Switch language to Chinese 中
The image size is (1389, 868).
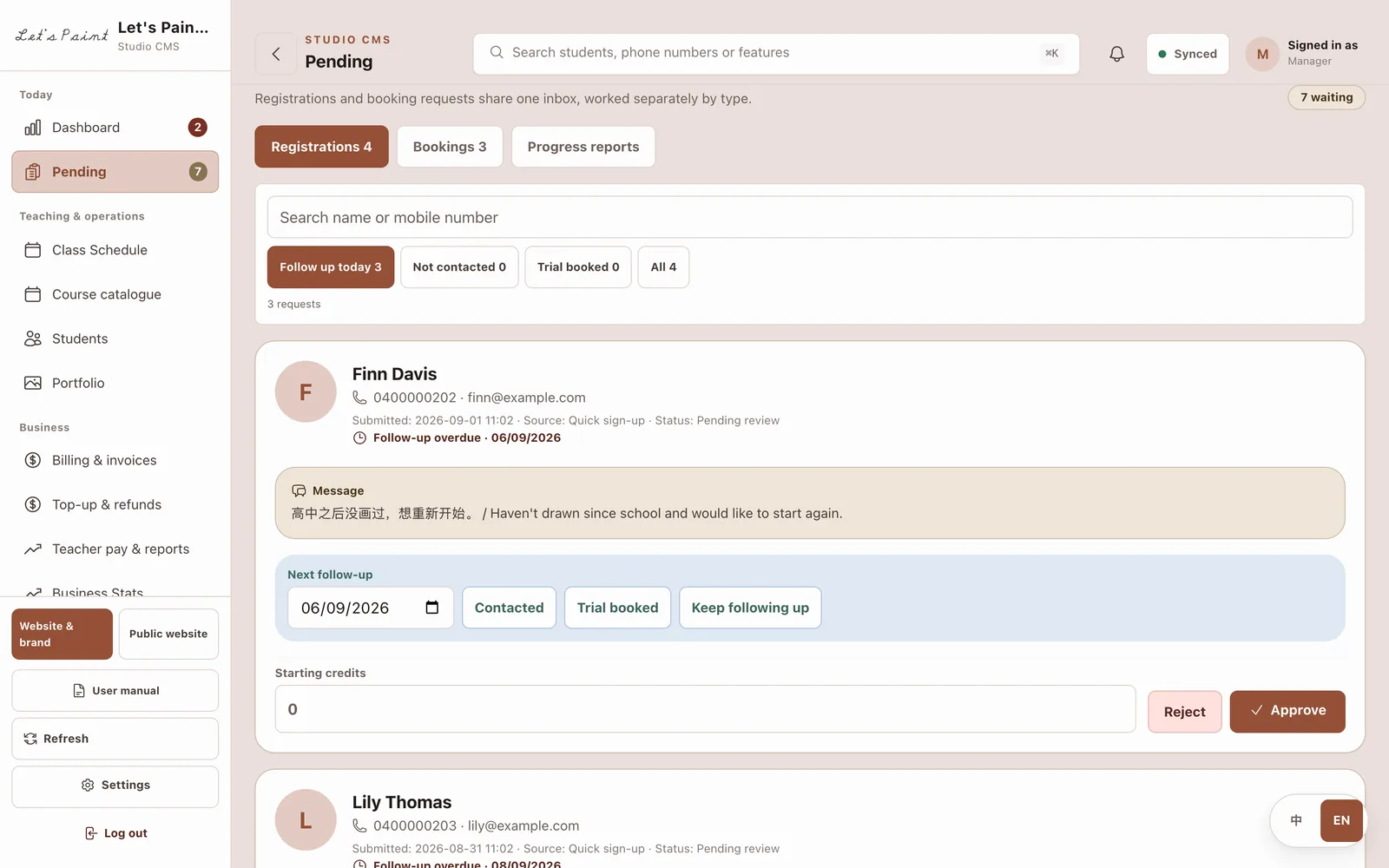(1296, 820)
